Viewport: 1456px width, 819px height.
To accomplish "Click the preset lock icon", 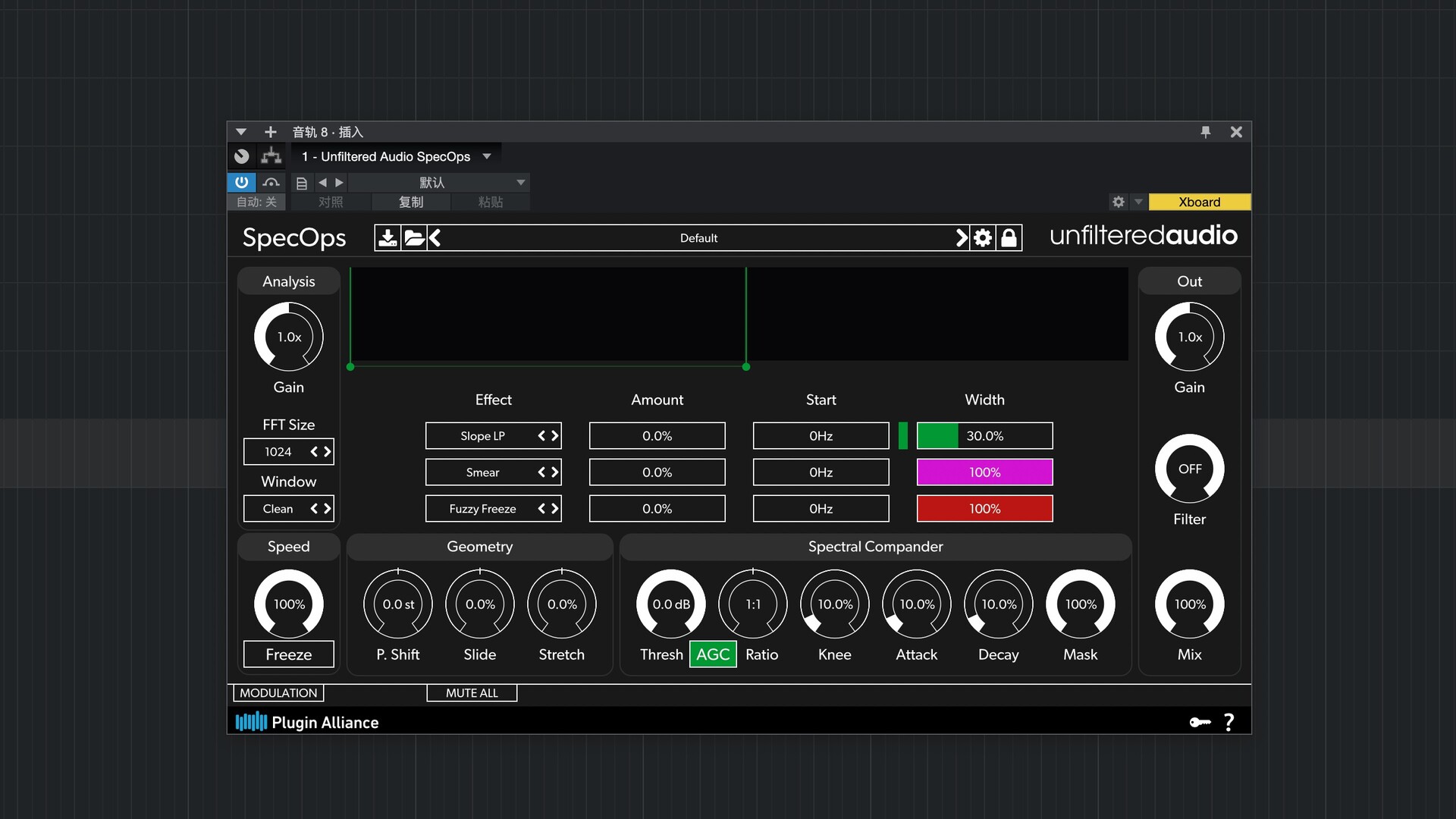I will (1009, 238).
